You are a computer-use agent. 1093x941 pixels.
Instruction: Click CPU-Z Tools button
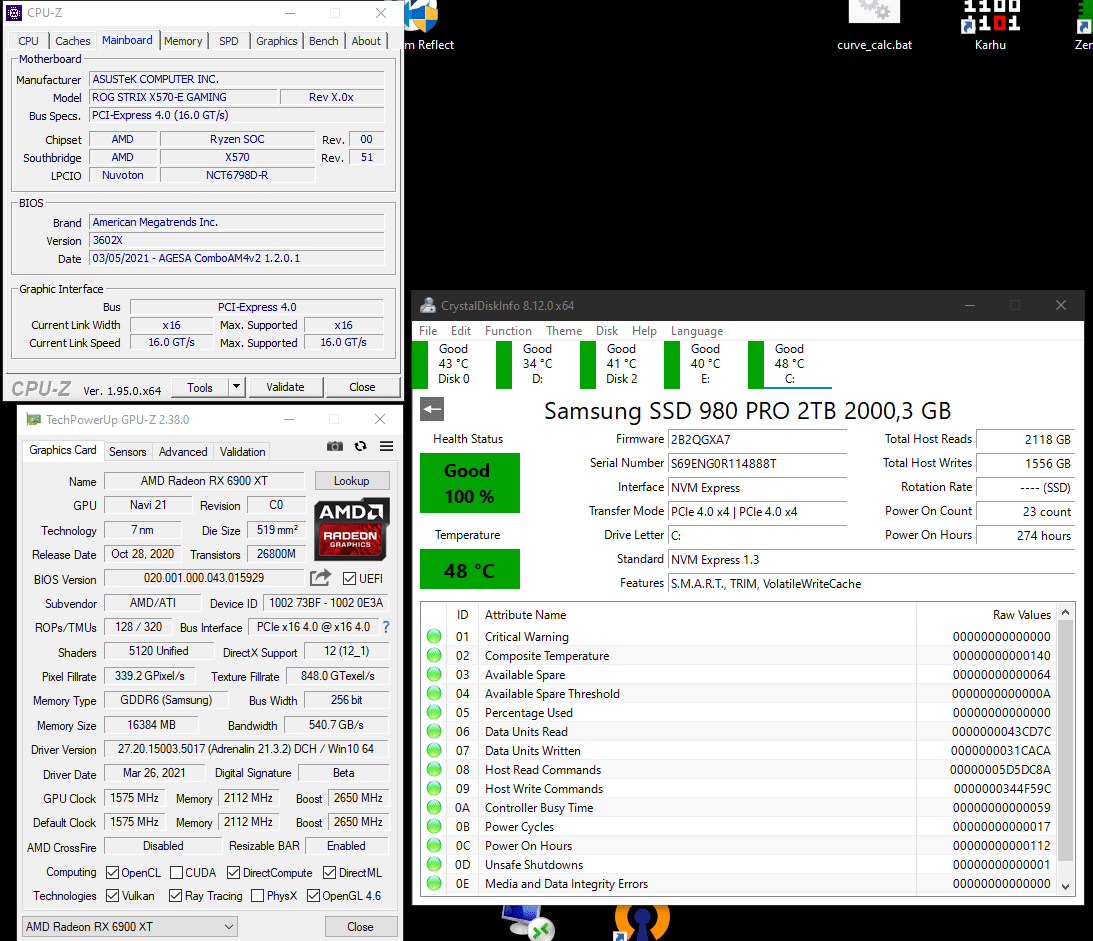(x=199, y=387)
